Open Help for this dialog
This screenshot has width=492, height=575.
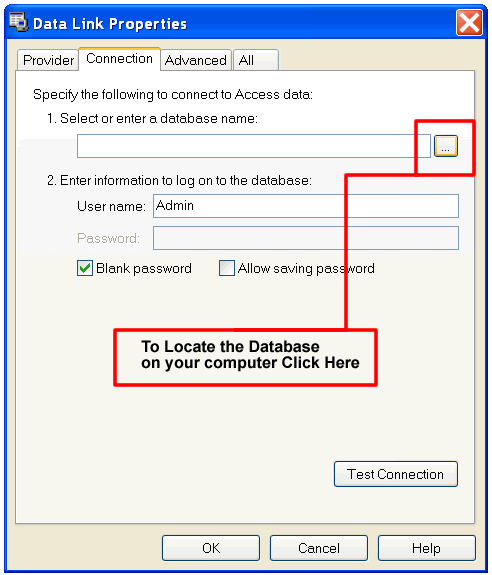tap(426, 548)
